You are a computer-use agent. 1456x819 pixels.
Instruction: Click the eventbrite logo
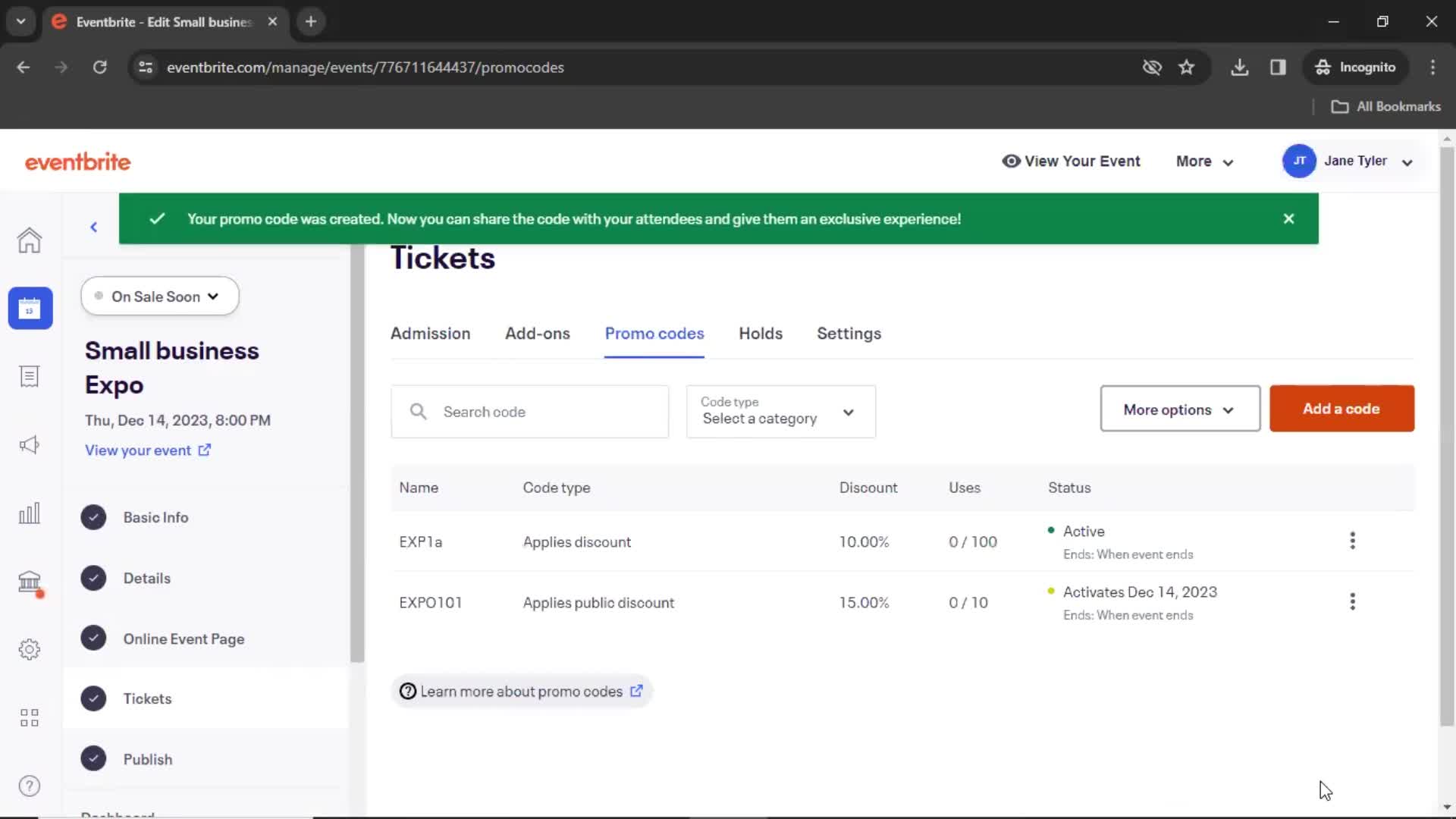tap(77, 162)
